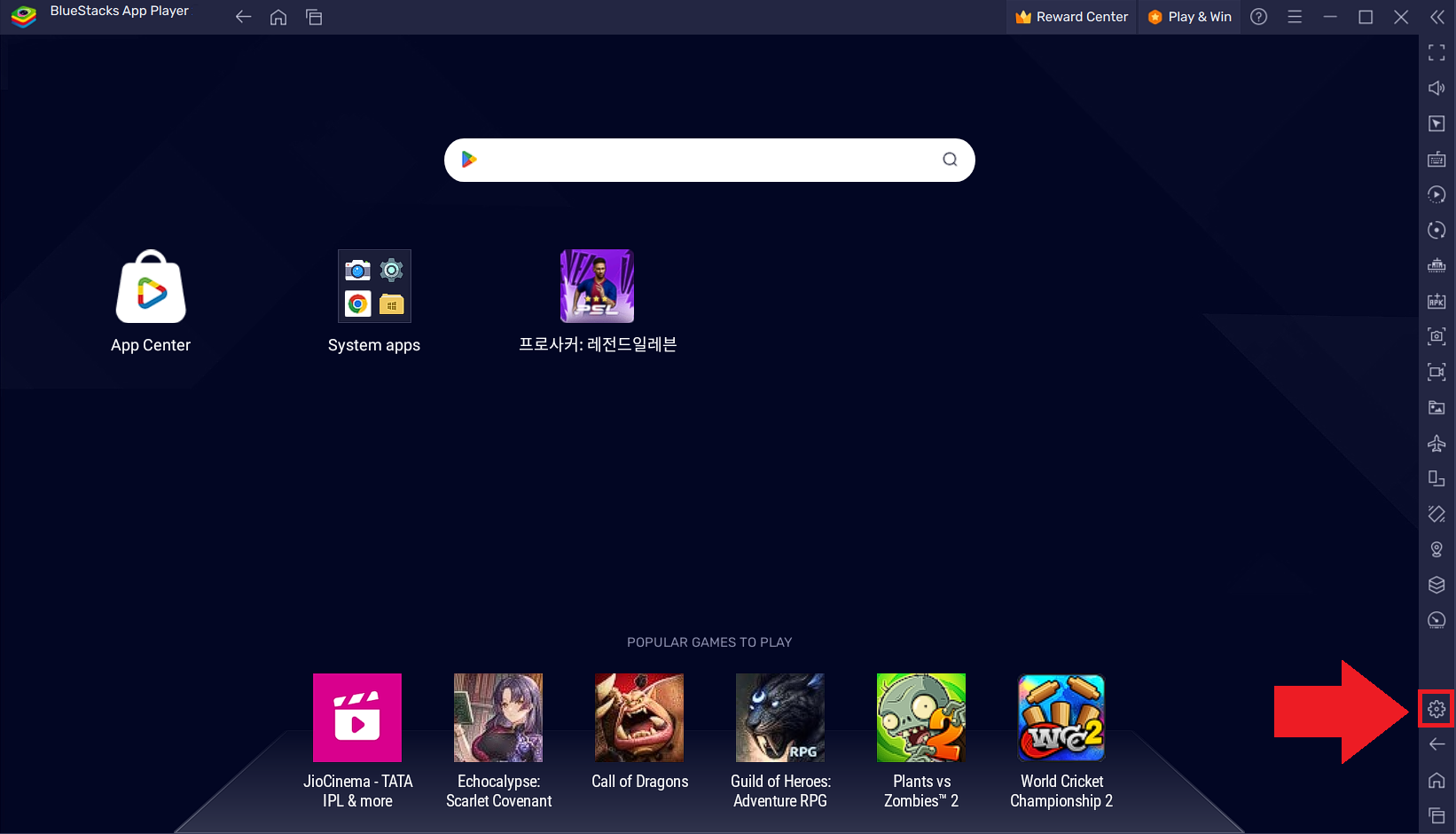
Task: Start the screen recorder
Action: 1436,372
